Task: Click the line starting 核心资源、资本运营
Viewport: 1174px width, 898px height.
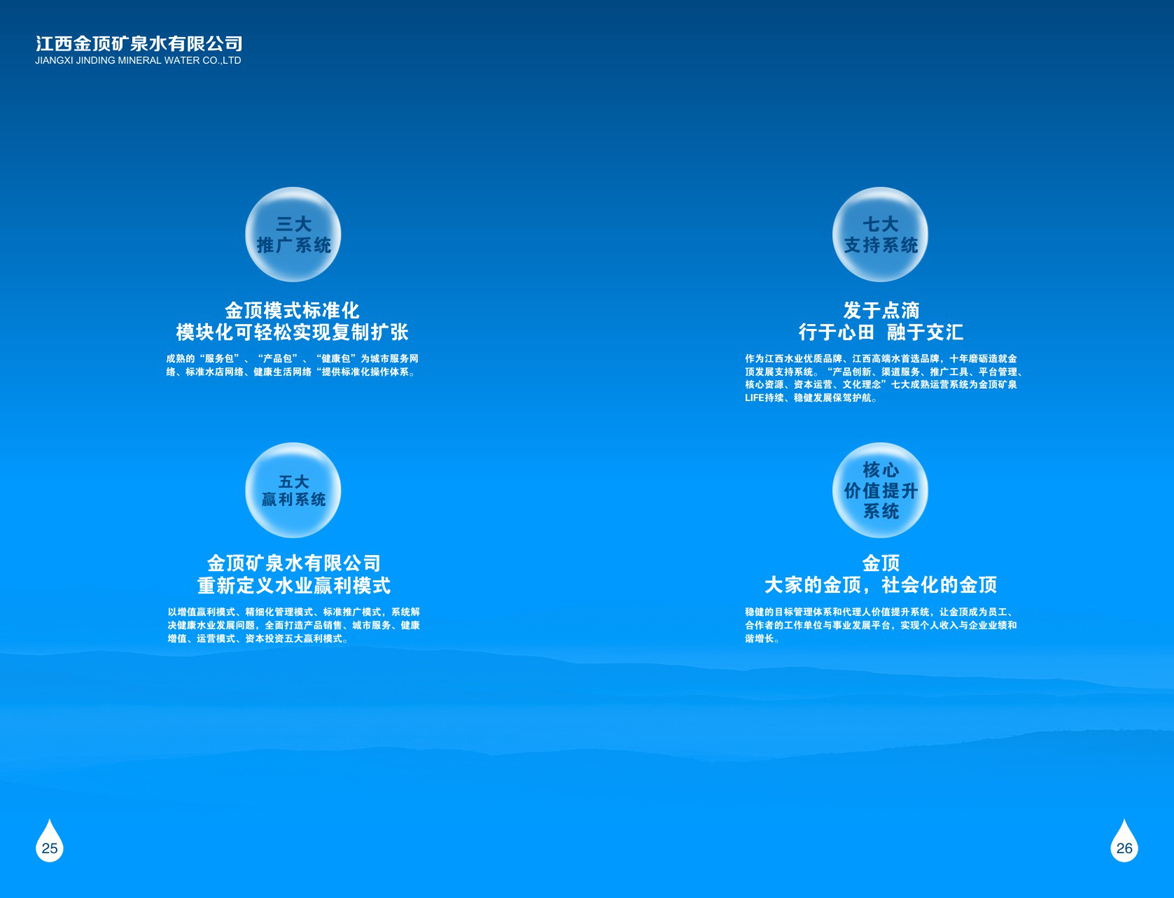Action: point(880,385)
